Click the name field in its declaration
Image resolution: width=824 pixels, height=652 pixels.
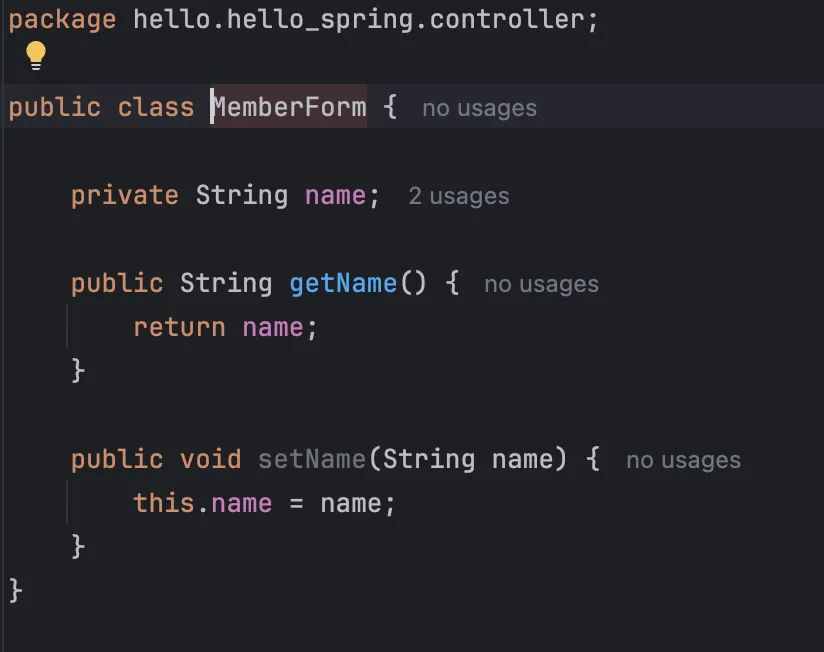click(335, 195)
